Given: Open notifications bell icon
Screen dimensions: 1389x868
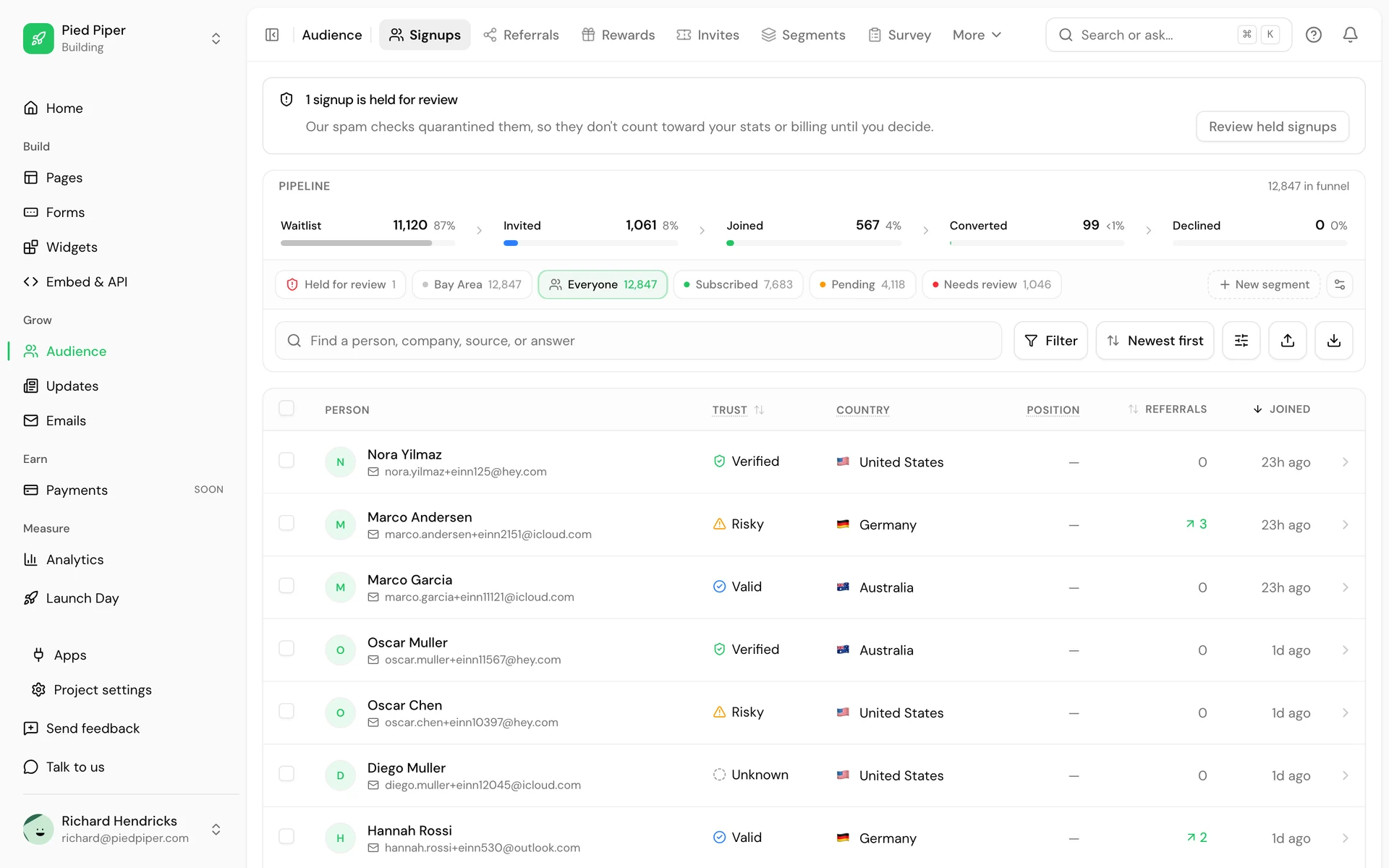Looking at the screenshot, I should pos(1350,35).
